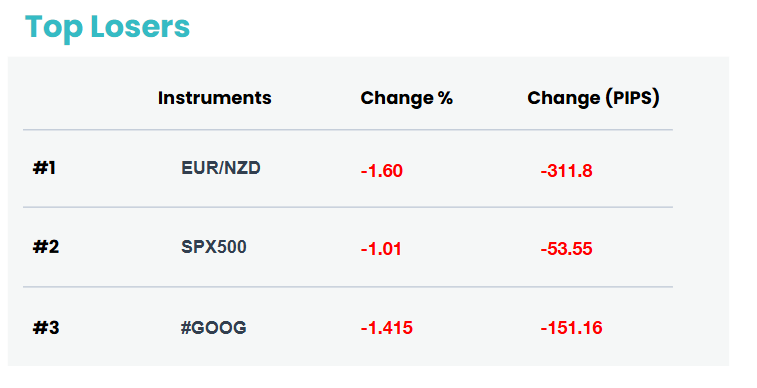Select the -1.01 change percent value
This screenshot has height=388, width=757.
[381, 249]
